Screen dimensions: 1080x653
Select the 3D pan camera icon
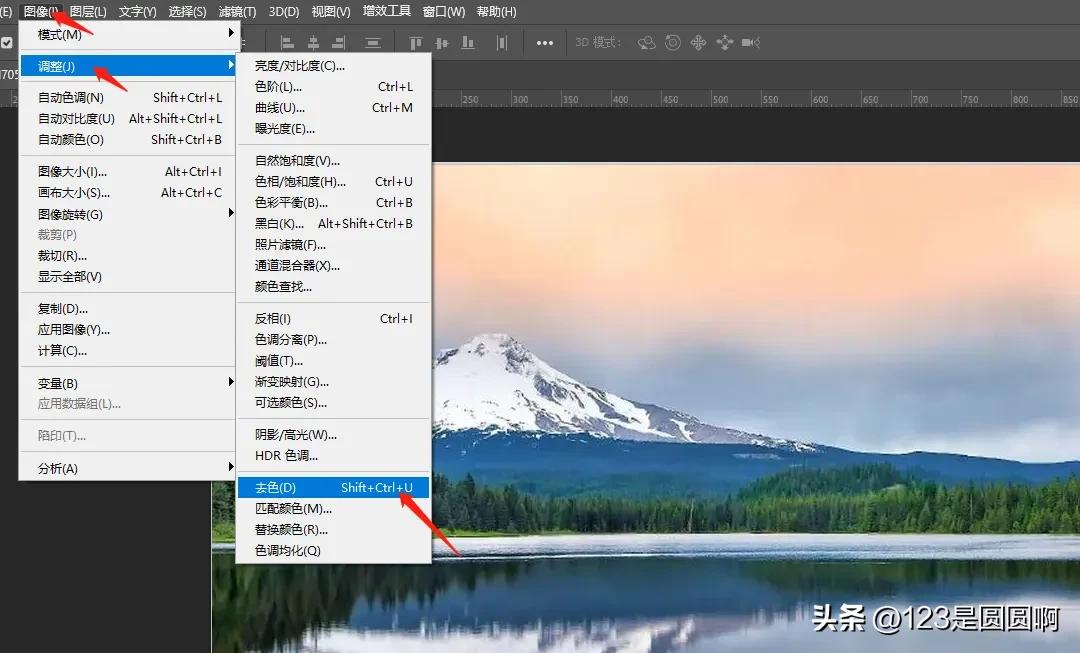tap(700, 42)
